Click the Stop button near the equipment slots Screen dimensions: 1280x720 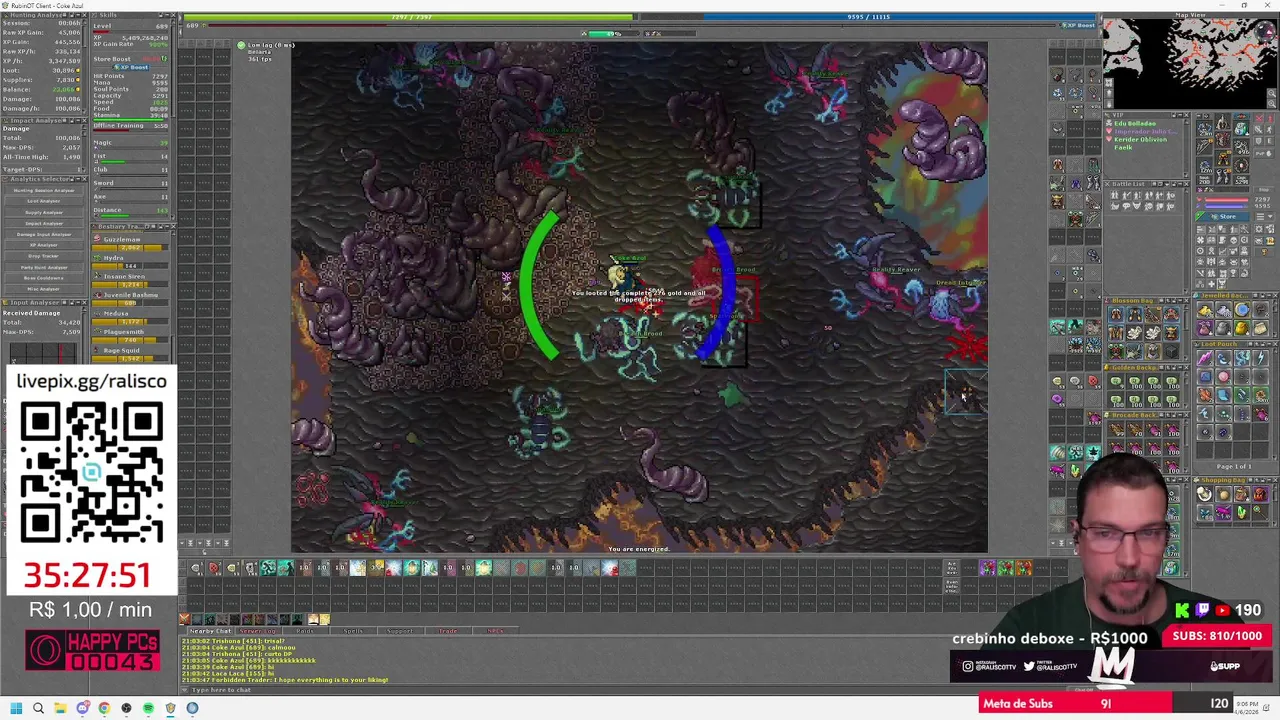1263,189
